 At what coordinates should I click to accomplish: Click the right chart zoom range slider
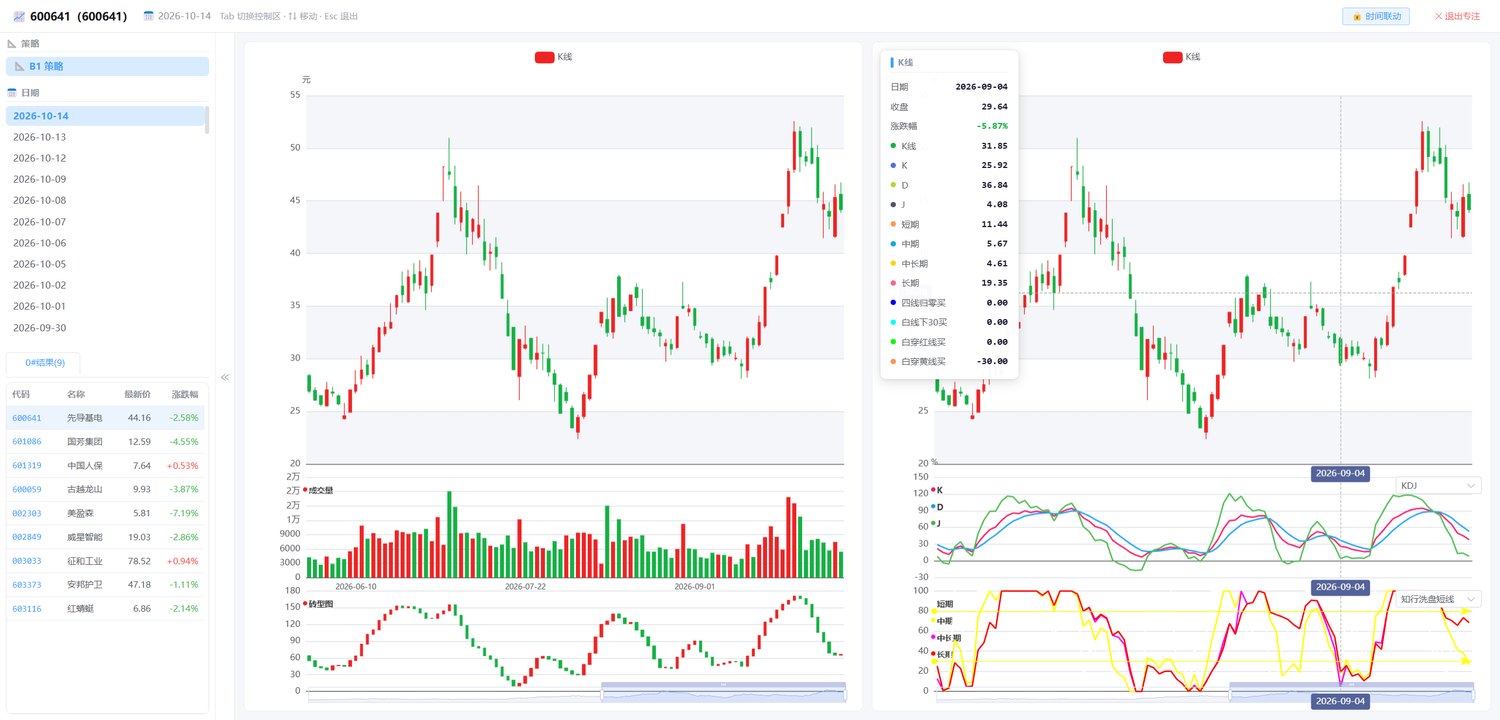[x=1351, y=692]
